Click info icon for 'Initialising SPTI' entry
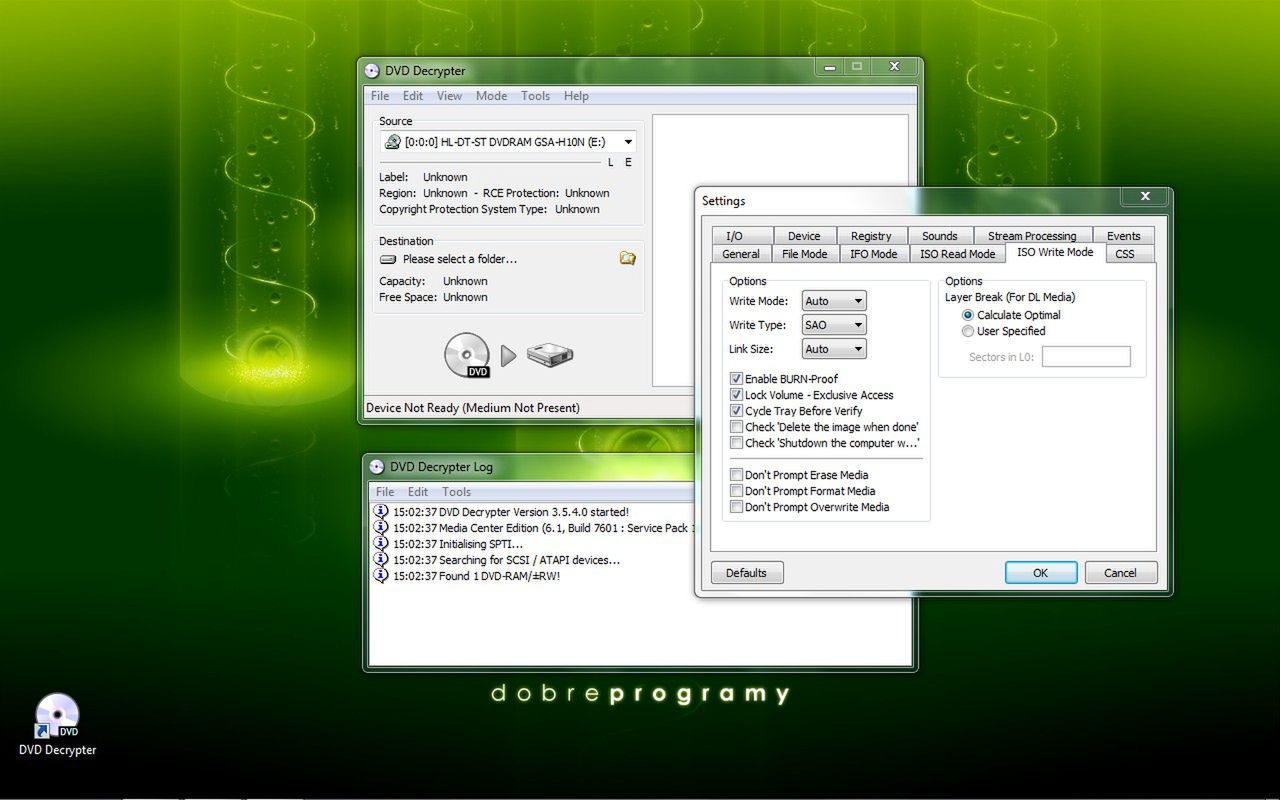Screen dimensions: 1280x800 381,544
